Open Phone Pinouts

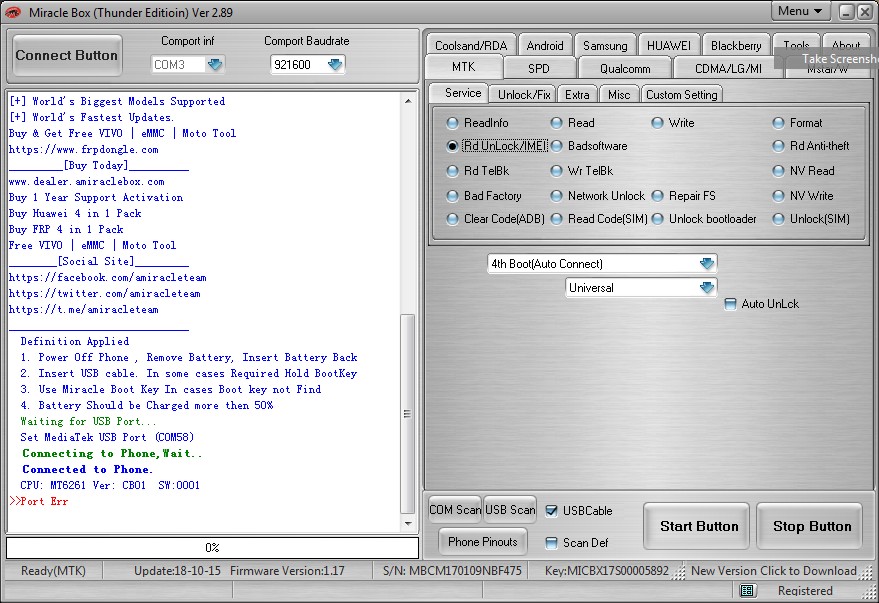click(x=483, y=541)
